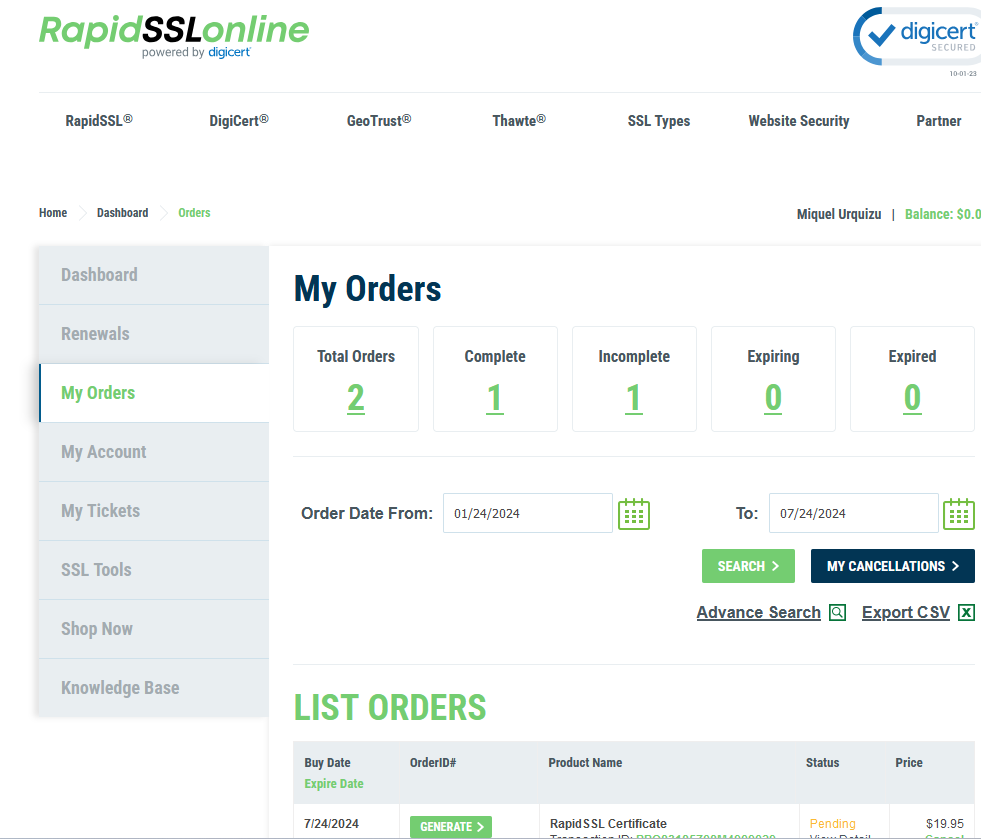Image resolution: width=981 pixels, height=839 pixels.
Task: Click the OrderID# column header
Action: tap(433, 763)
